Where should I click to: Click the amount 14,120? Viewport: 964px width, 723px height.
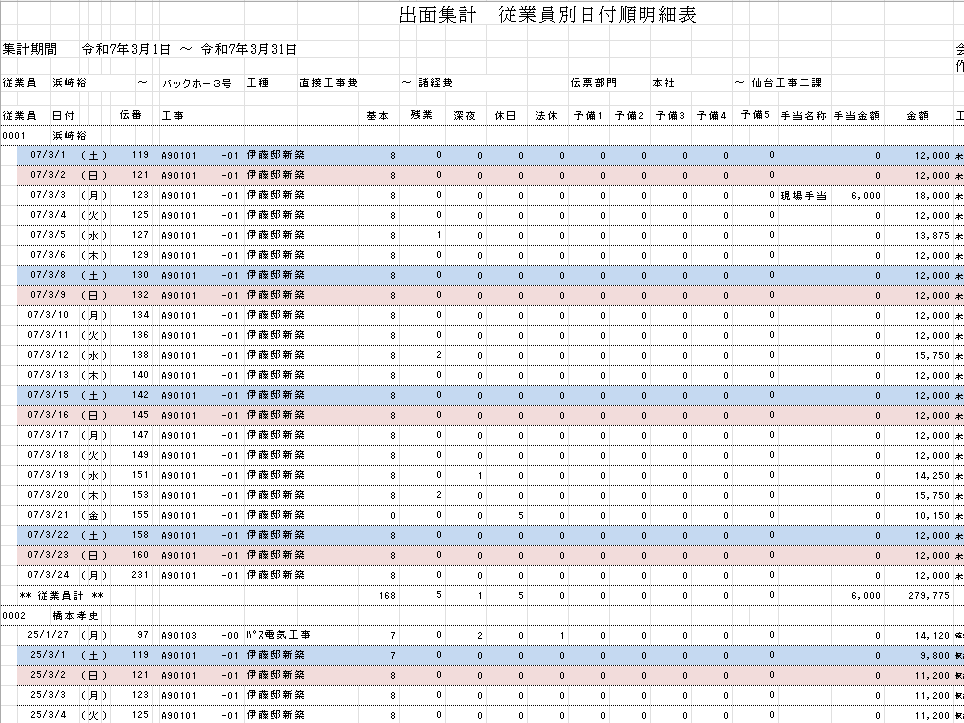point(932,635)
